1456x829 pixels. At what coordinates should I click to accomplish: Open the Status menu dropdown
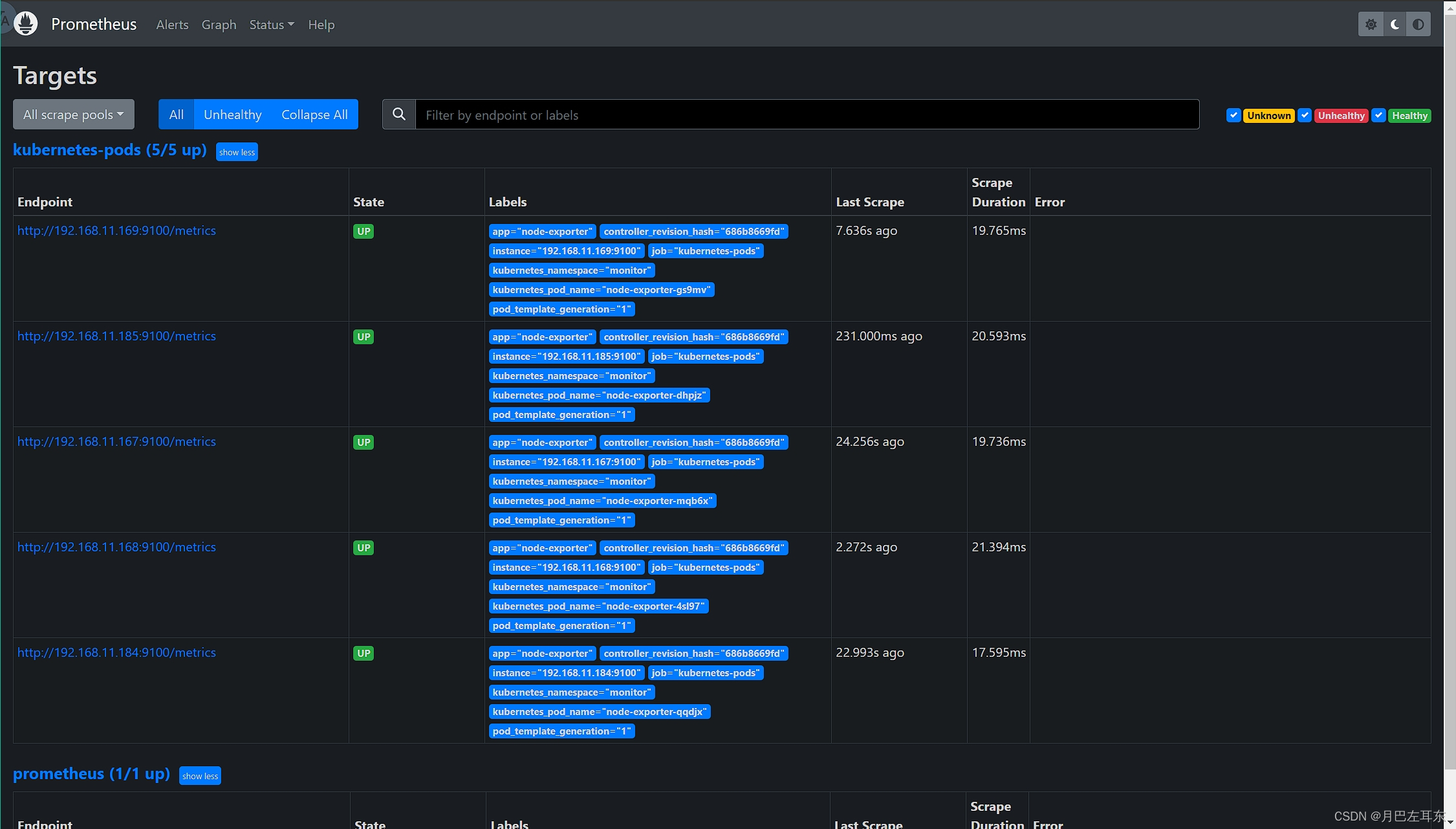point(272,25)
